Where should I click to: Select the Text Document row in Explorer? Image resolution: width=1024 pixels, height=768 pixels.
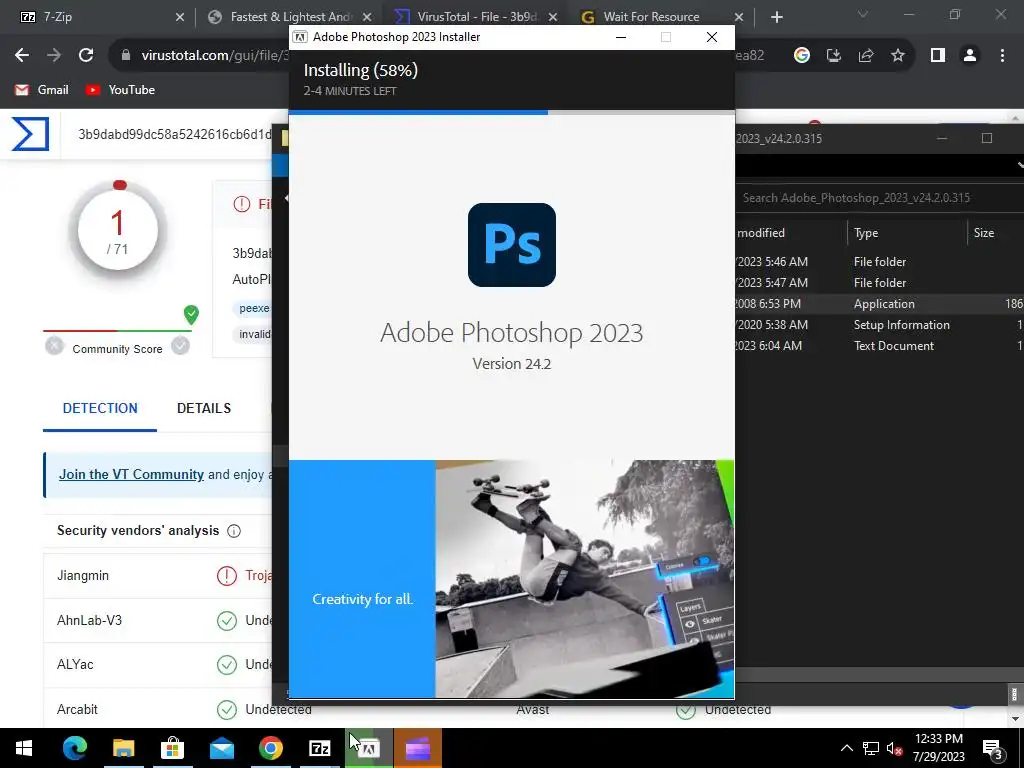pos(879,345)
